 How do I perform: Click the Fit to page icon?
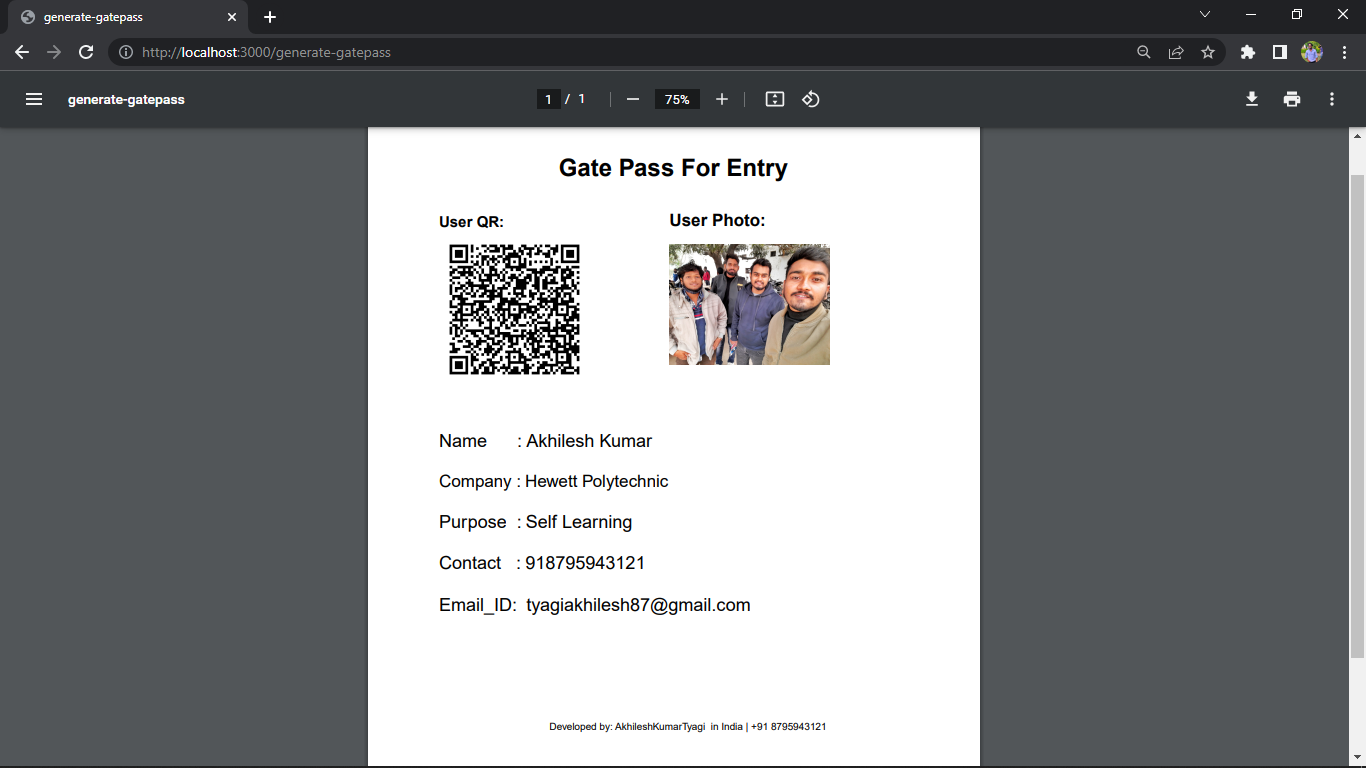[774, 99]
